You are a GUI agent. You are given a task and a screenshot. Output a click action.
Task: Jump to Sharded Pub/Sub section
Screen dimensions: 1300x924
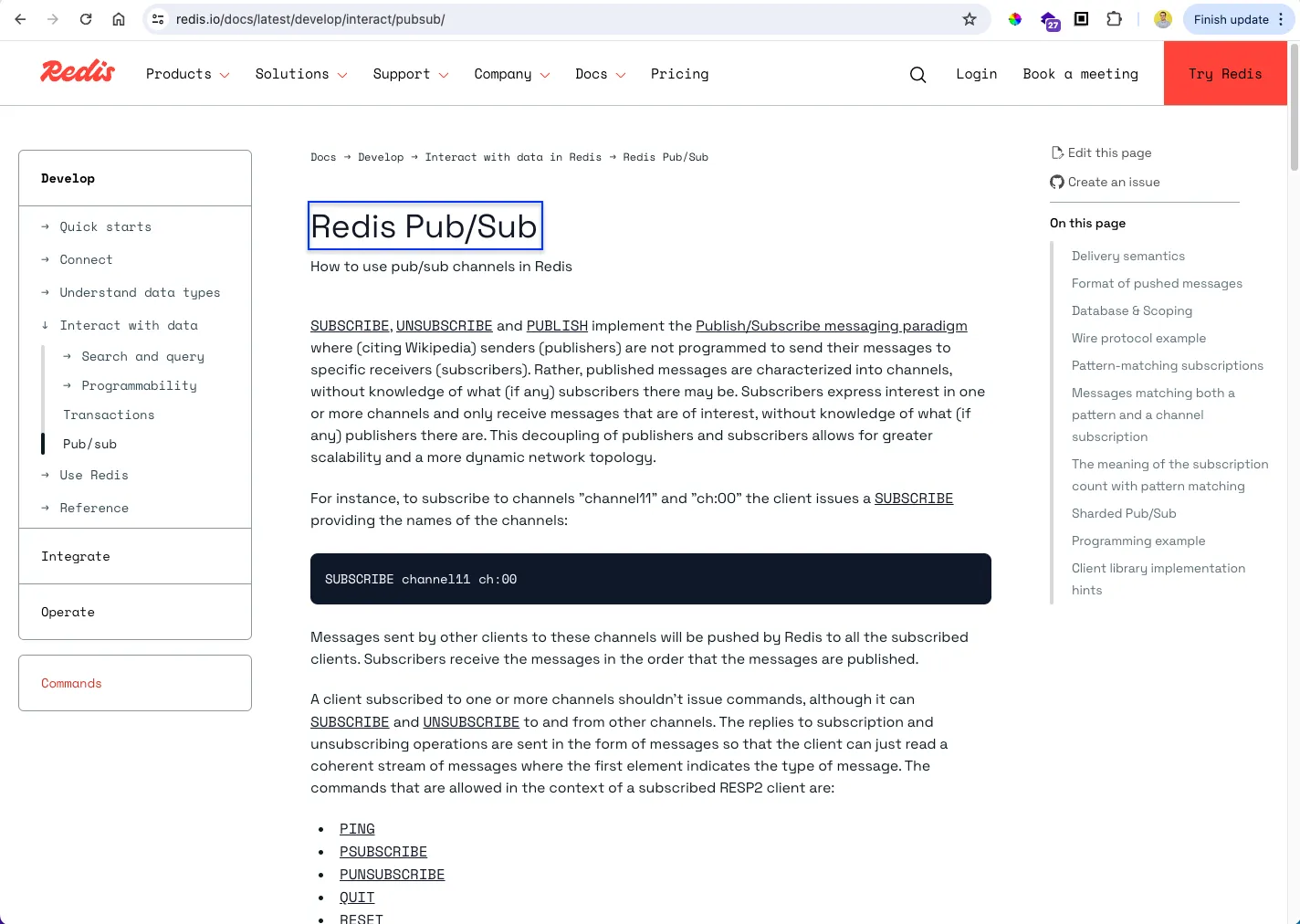coord(1124,513)
